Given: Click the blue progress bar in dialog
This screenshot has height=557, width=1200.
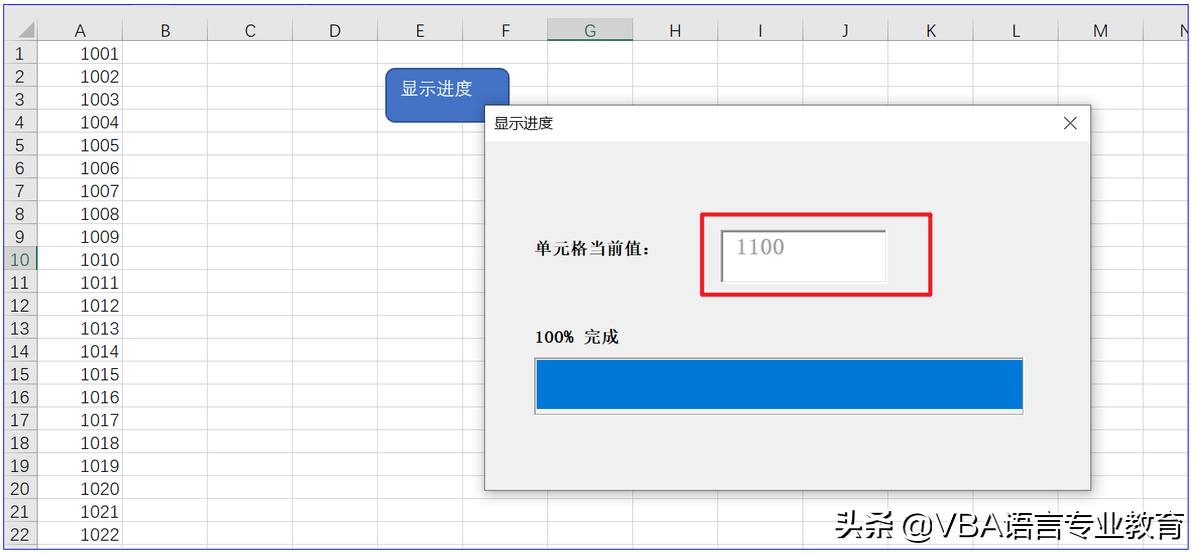Looking at the screenshot, I should pyautogui.click(x=779, y=385).
